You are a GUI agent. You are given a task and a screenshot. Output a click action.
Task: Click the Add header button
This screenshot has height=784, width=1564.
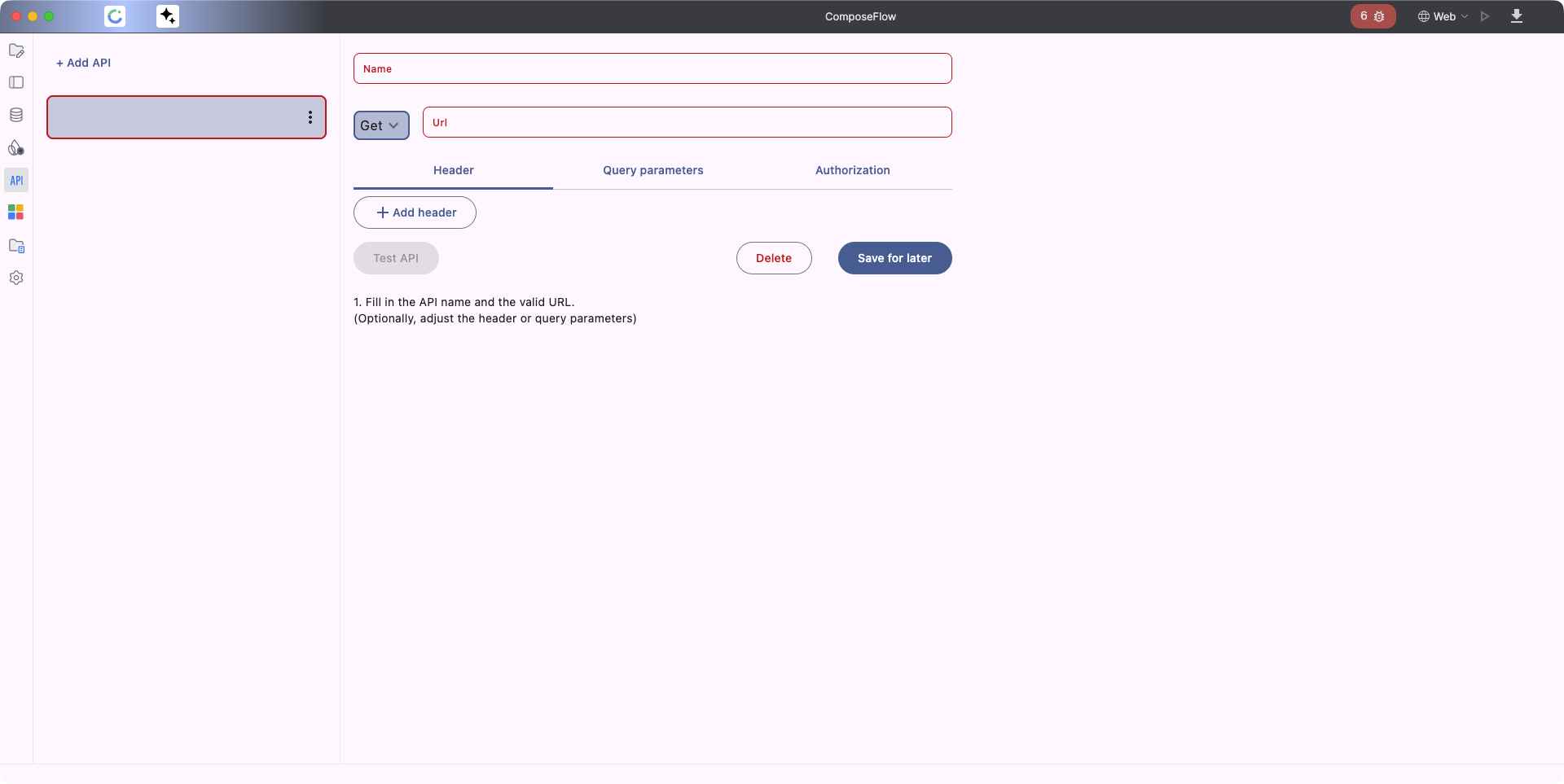pyautogui.click(x=415, y=212)
